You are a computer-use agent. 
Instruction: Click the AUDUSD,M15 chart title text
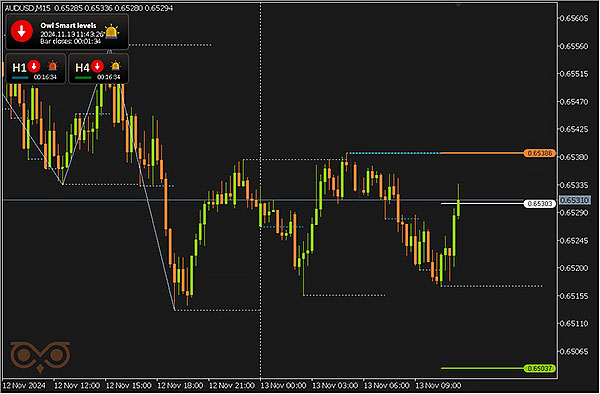coord(28,8)
